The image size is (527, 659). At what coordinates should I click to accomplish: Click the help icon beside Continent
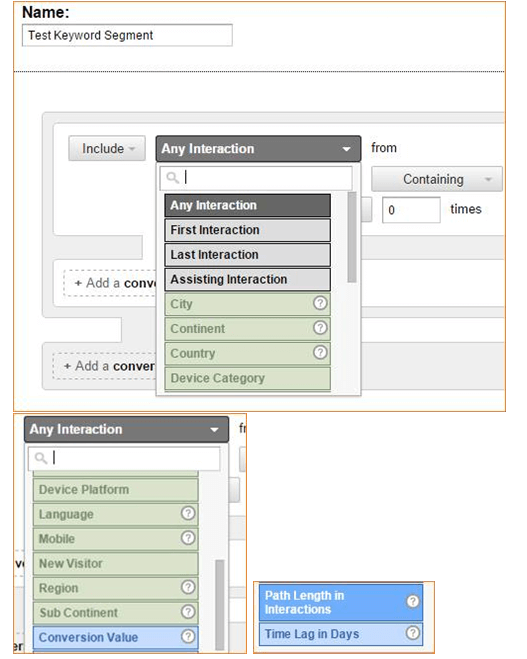coord(320,328)
